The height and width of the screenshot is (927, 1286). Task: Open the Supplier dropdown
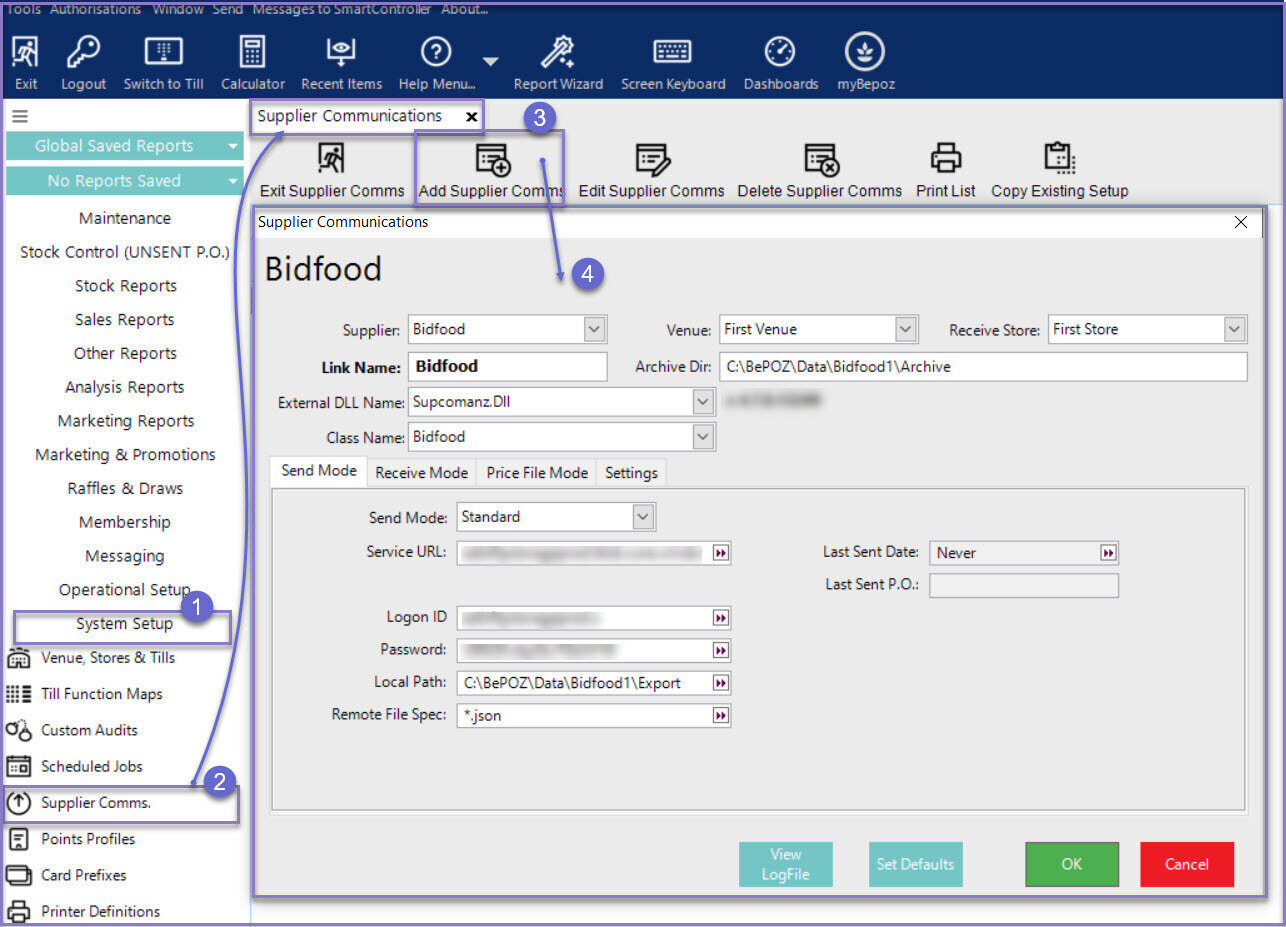coord(594,329)
